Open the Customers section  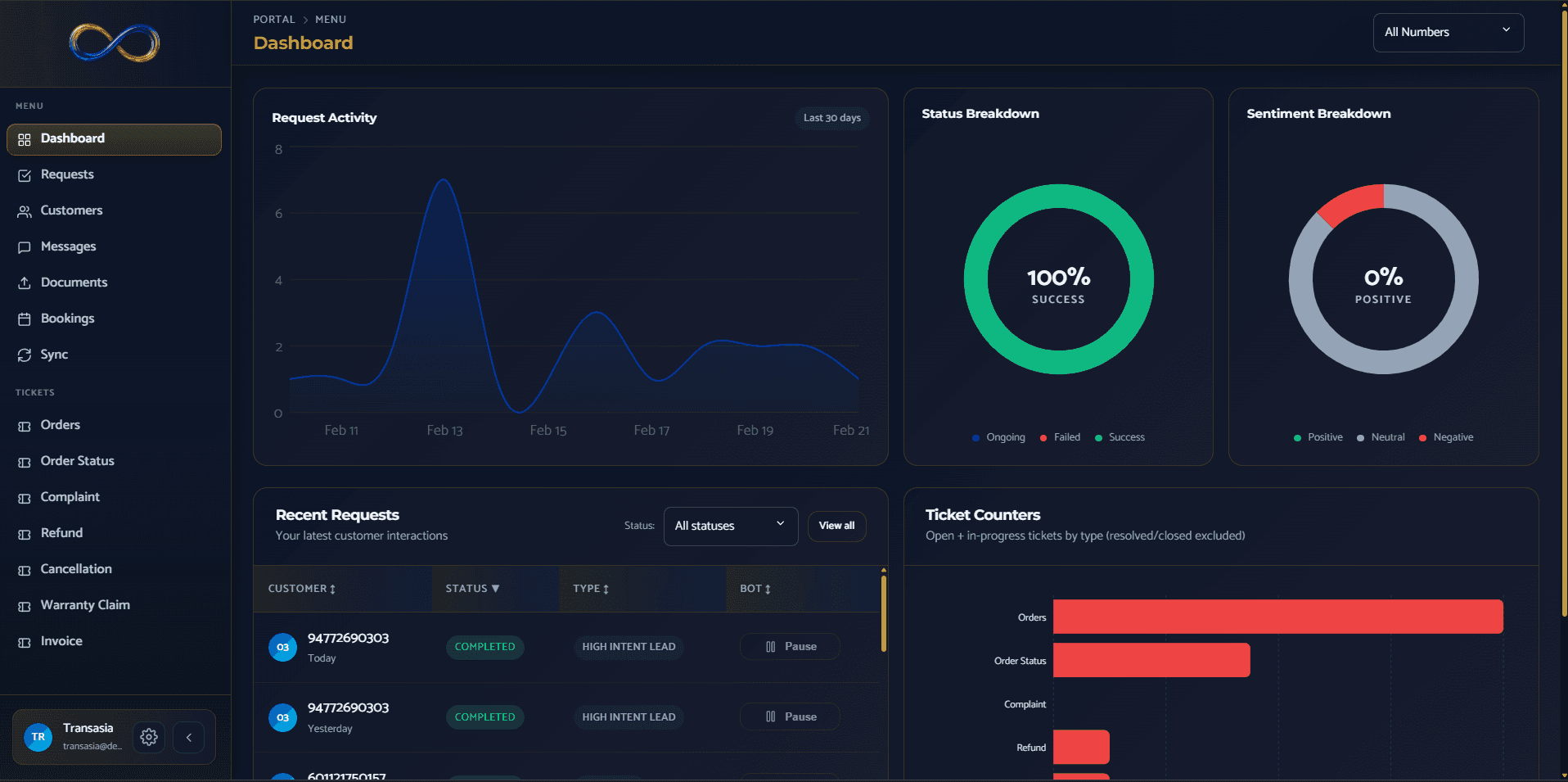(70, 210)
